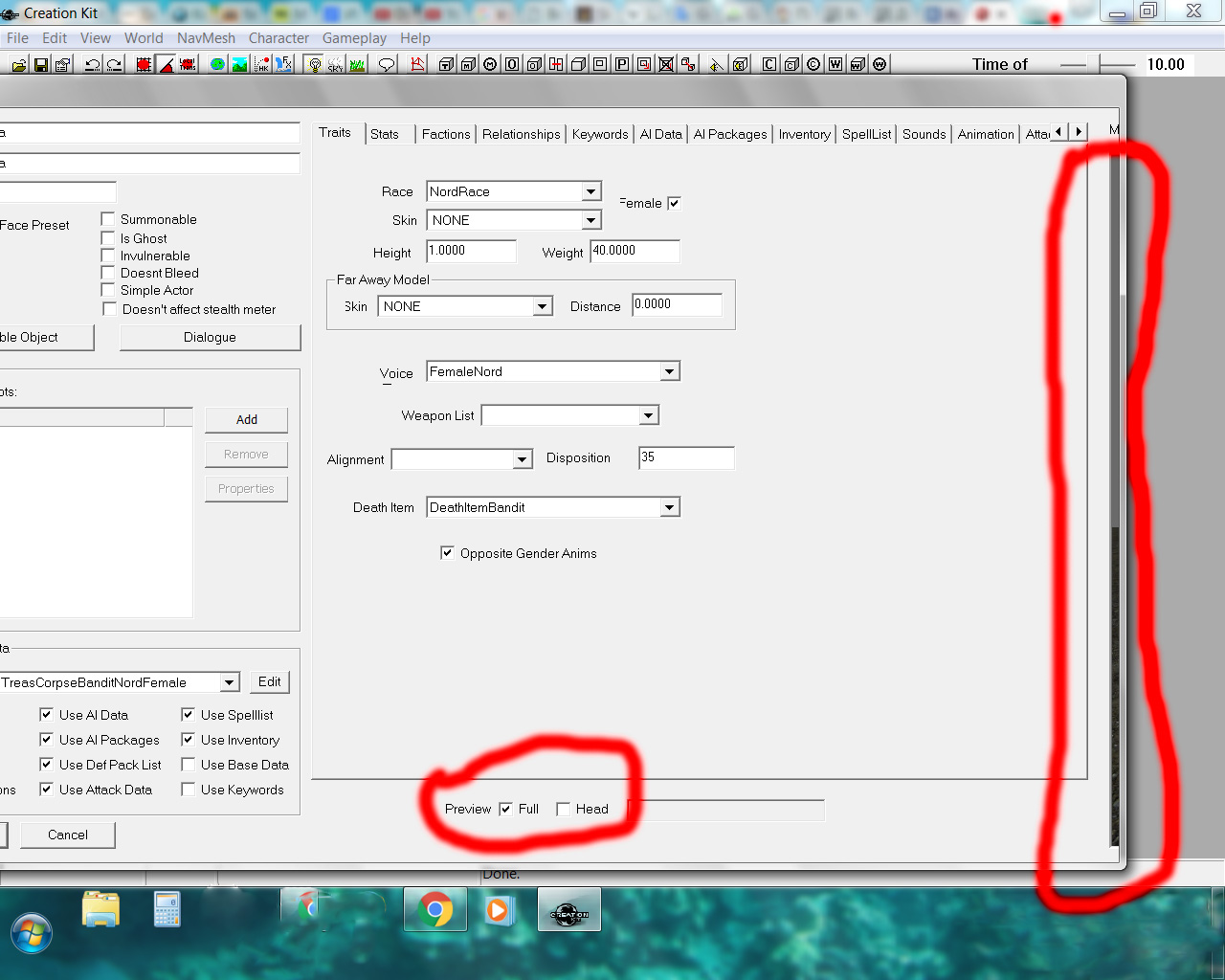1225x980 pixels.
Task: Open the World Space globe icon
Action: [217, 64]
